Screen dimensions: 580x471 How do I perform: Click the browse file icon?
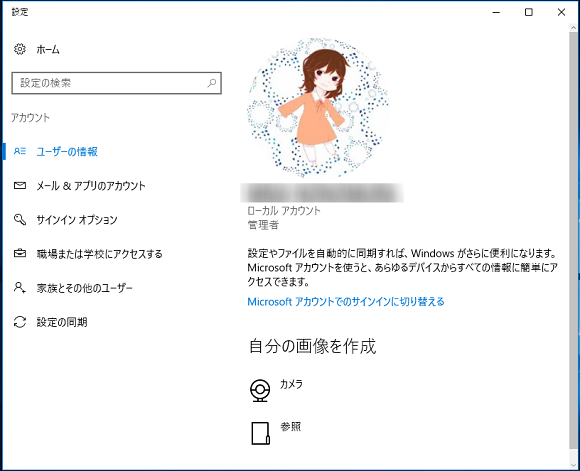coord(260,433)
